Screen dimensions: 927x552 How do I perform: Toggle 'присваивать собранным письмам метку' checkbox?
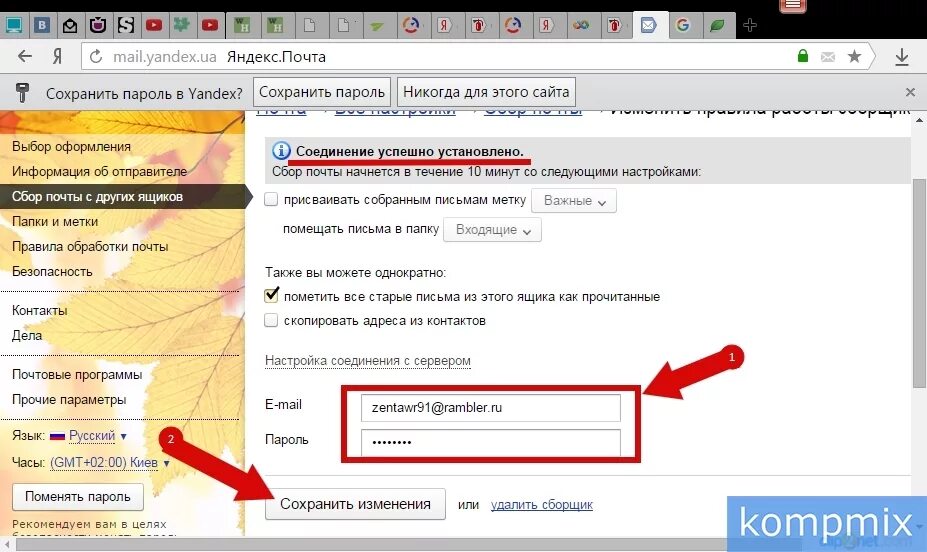point(271,199)
